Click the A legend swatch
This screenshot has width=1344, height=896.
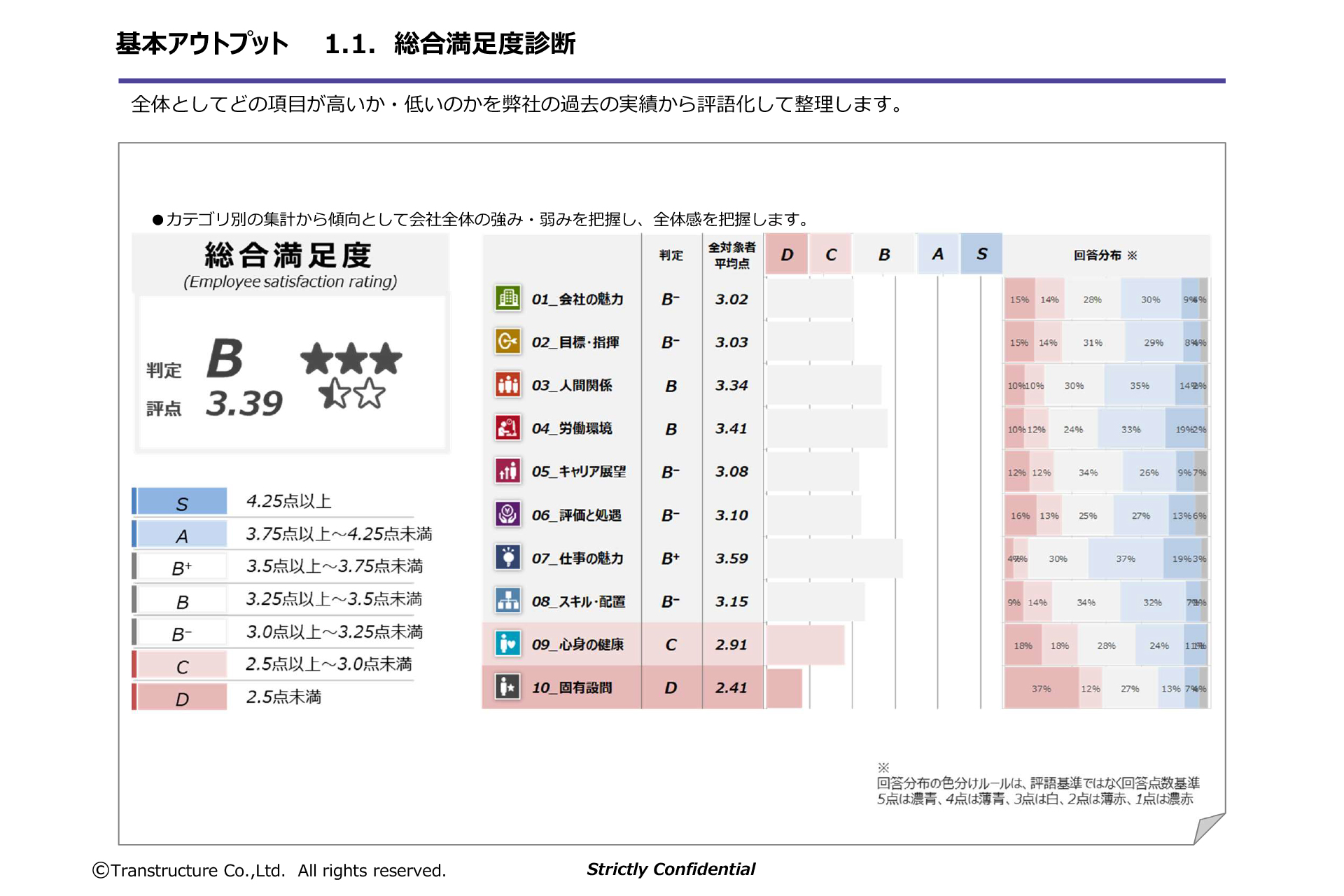tap(181, 535)
